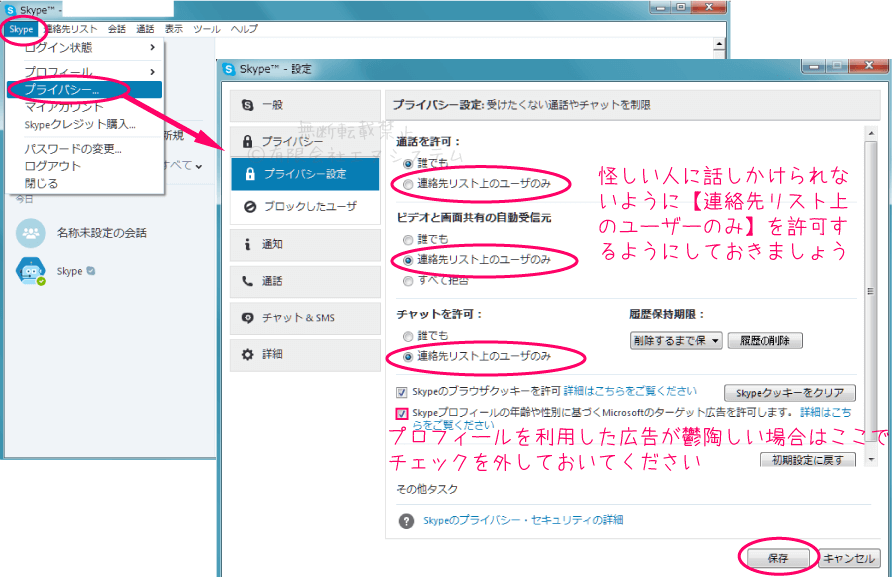Click settings panel scrollbar up arrow
Image resolution: width=892 pixels, height=577 pixels.
click(871, 133)
